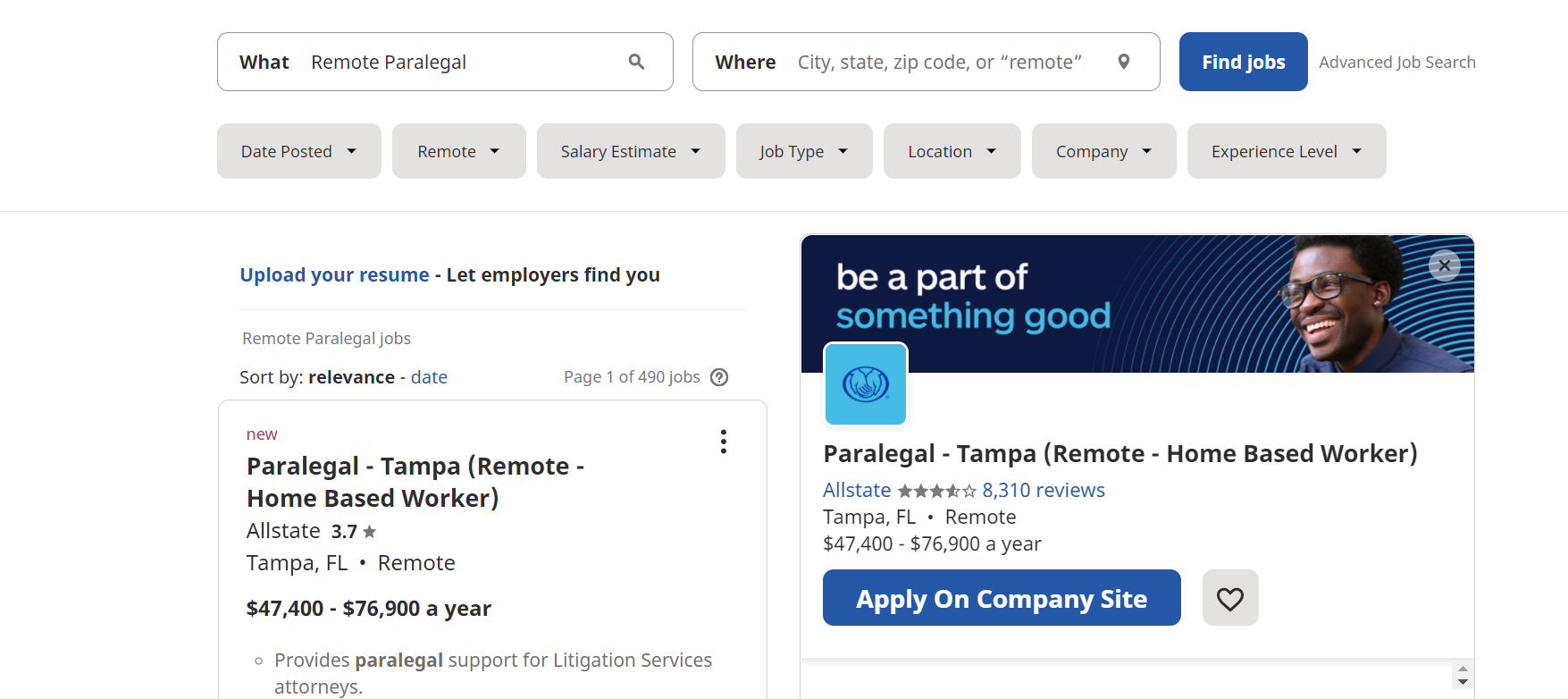Open the Company filter dropdown
Image resolution: width=1568 pixels, height=699 pixels.
pyautogui.click(x=1104, y=151)
